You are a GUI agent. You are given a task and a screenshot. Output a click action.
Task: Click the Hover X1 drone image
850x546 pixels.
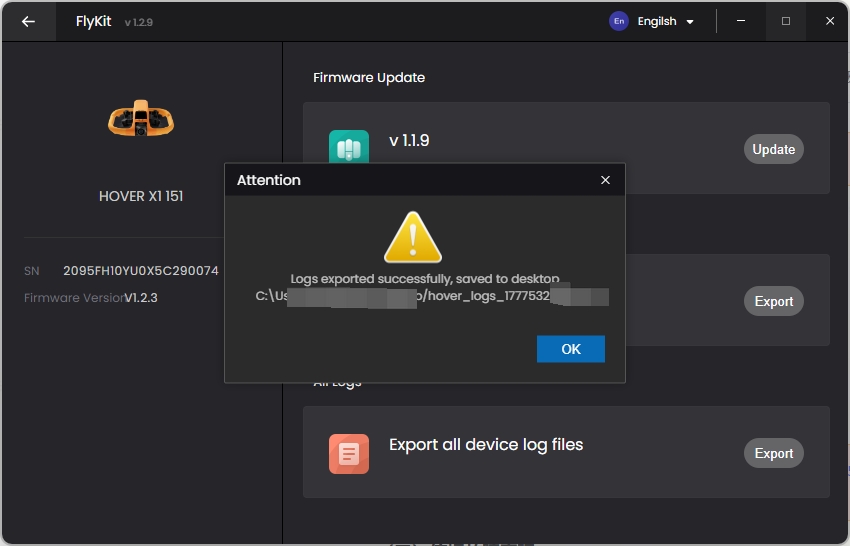point(141,118)
